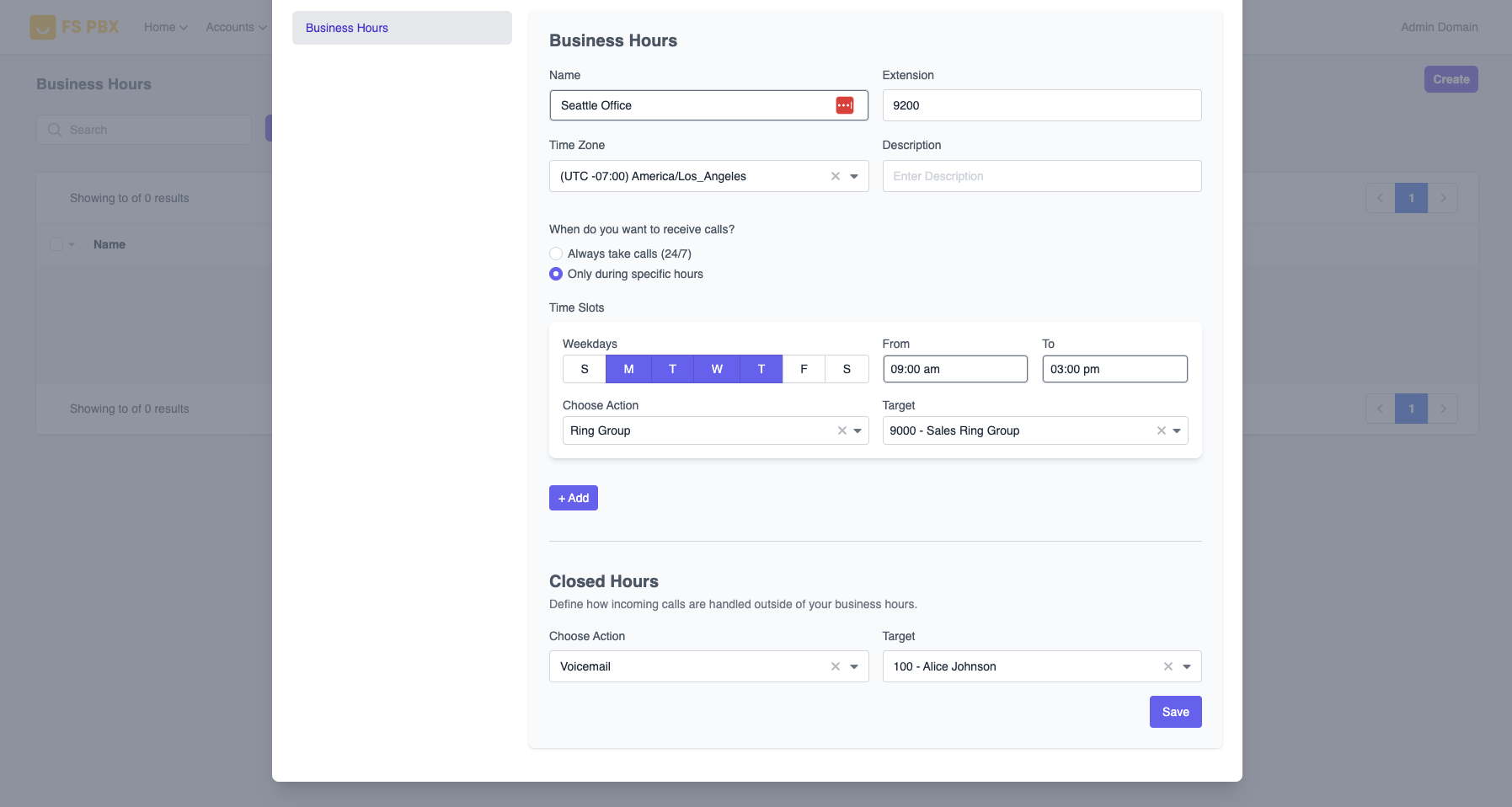Select the Only during specific hours option
Viewport: 1512px width, 807px height.
point(555,274)
